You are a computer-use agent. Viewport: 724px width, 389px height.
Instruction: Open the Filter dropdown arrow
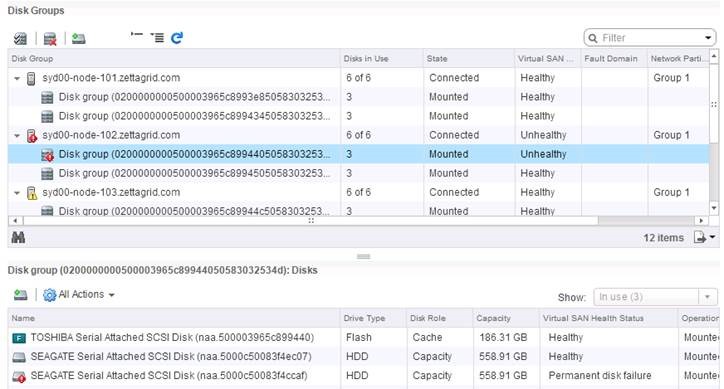pyautogui.click(x=708, y=38)
